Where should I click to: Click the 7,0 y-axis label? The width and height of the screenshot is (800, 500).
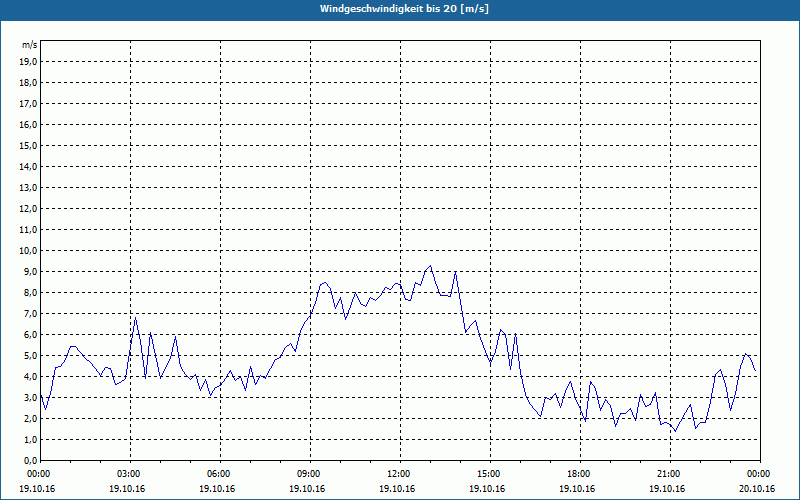pos(30,313)
